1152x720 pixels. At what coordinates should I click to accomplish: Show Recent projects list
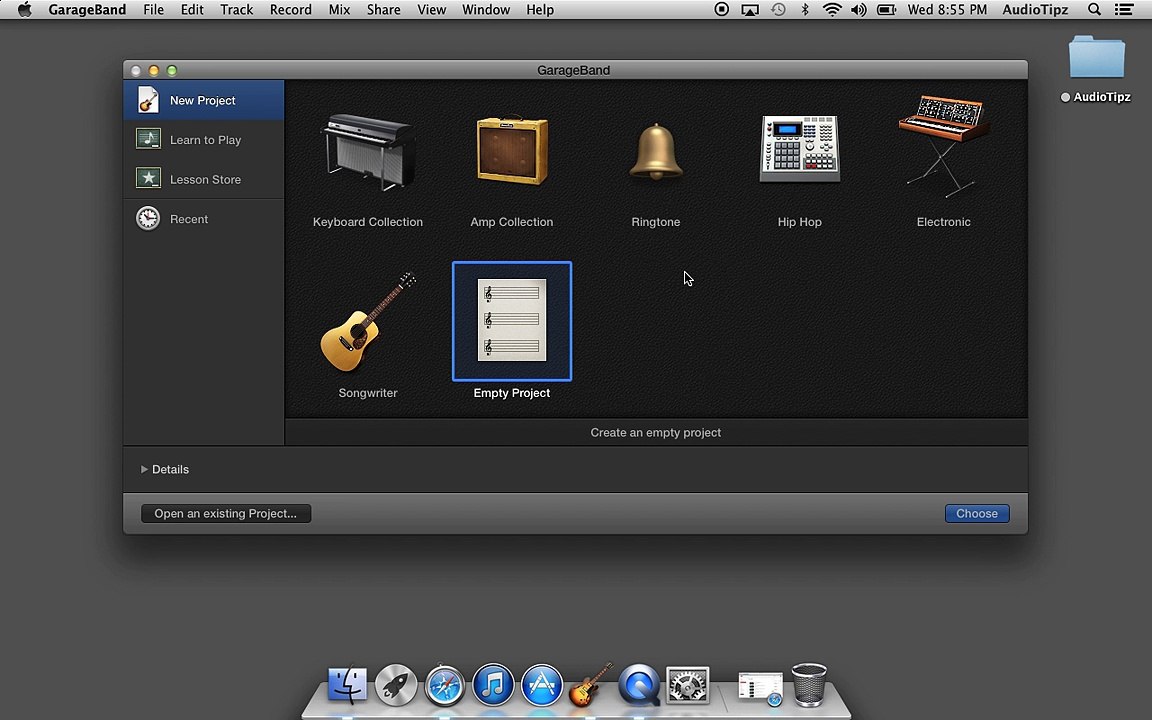pyautogui.click(x=204, y=219)
